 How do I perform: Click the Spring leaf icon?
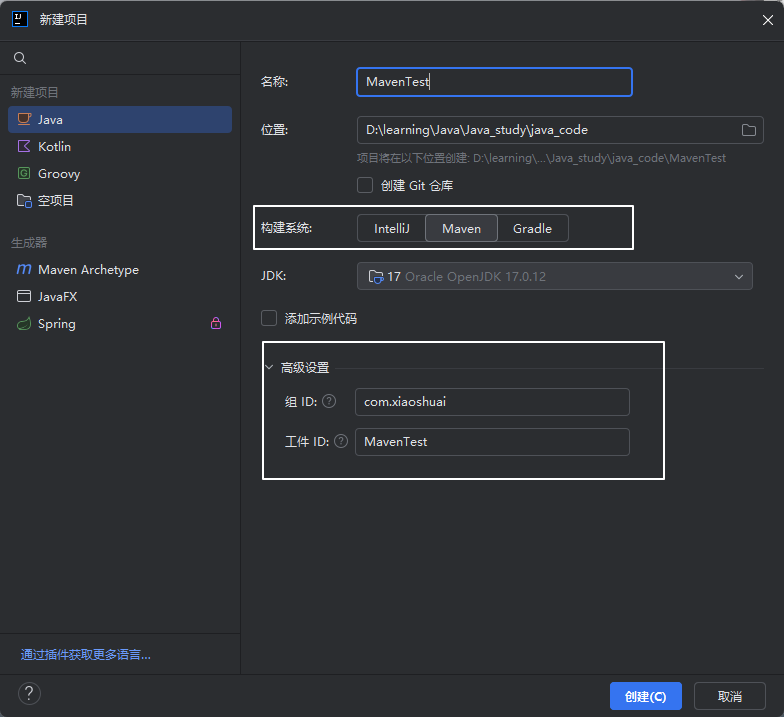24,324
